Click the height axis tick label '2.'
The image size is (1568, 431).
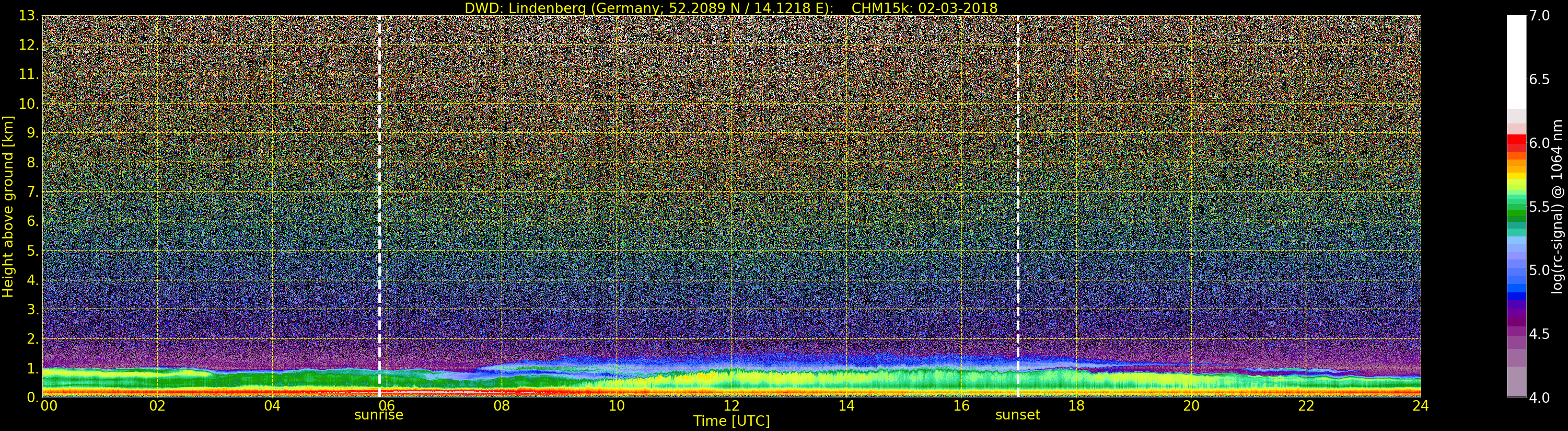pyautogui.click(x=33, y=338)
